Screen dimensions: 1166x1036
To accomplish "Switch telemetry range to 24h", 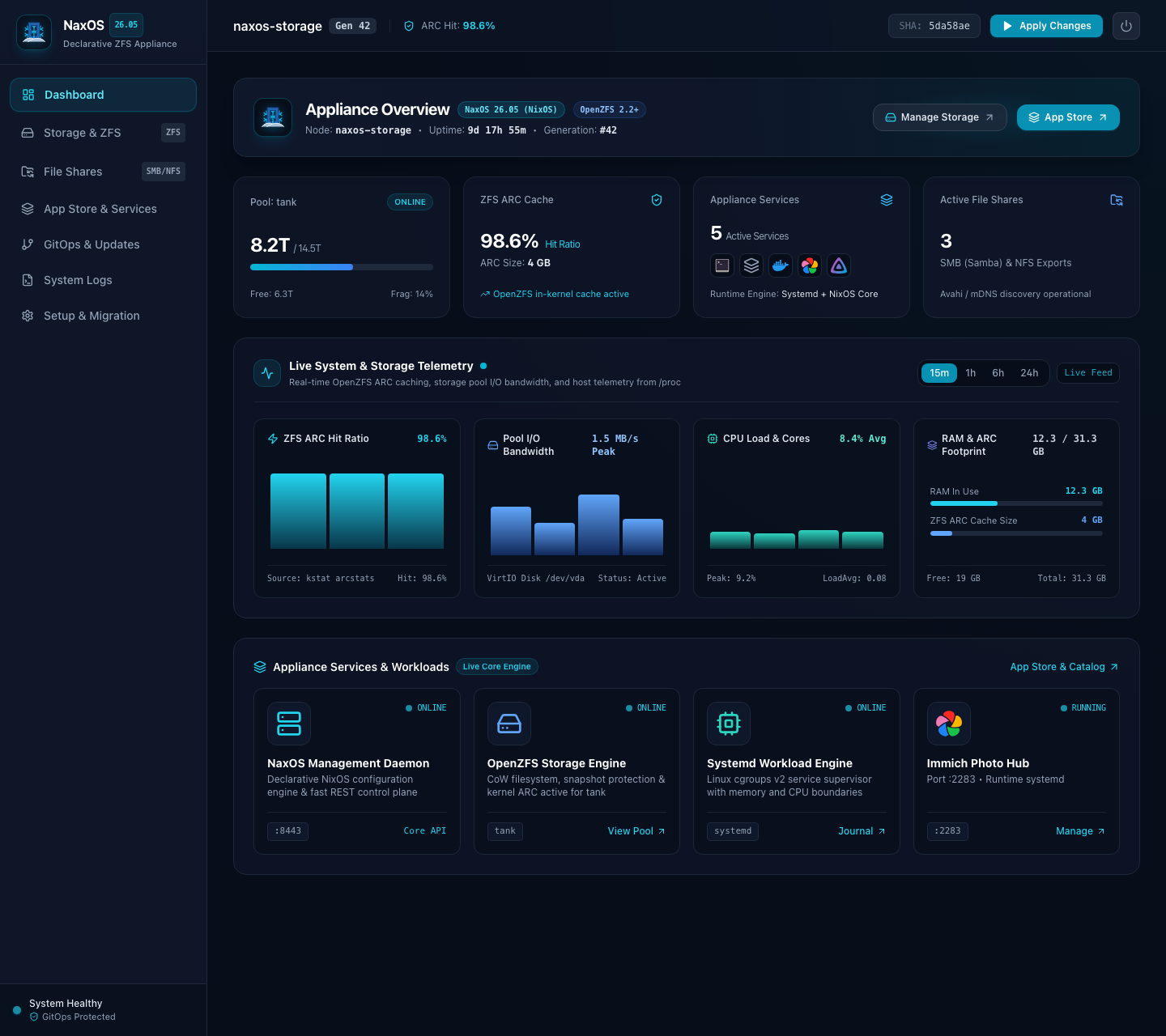I will click(x=1029, y=373).
